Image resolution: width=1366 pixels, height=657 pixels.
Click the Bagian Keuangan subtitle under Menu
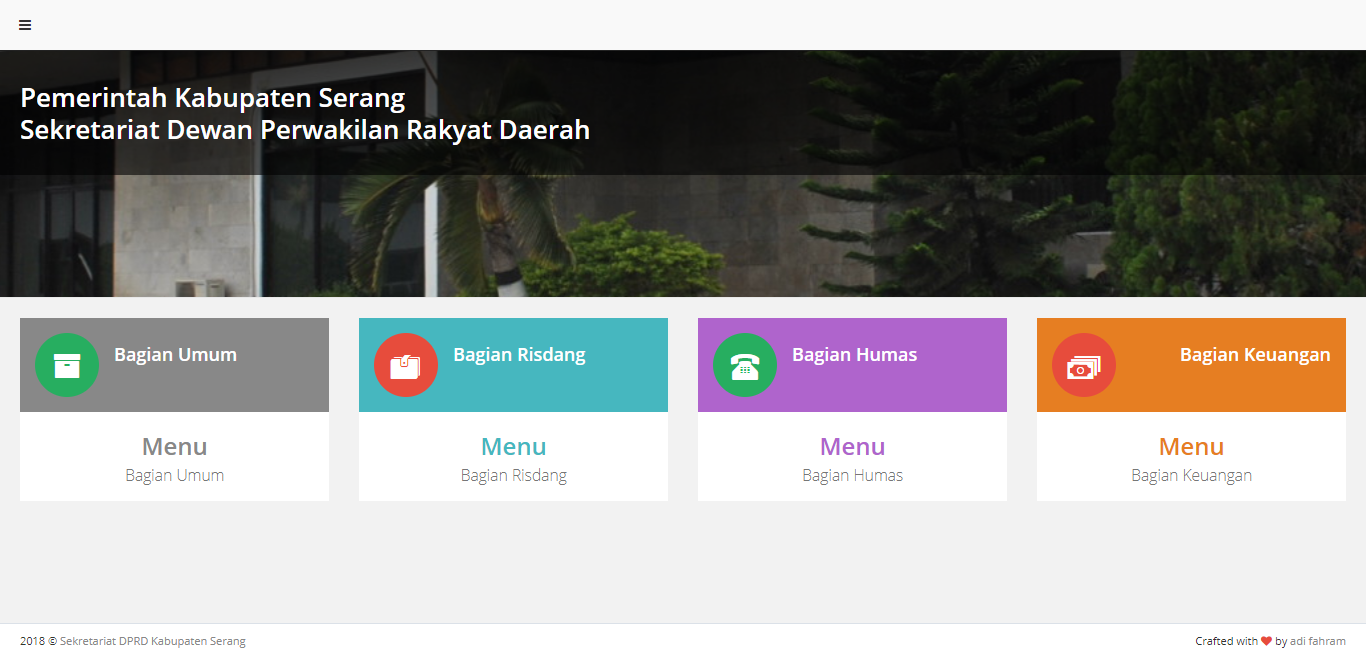pyautogui.click(x=1191, y=476)
